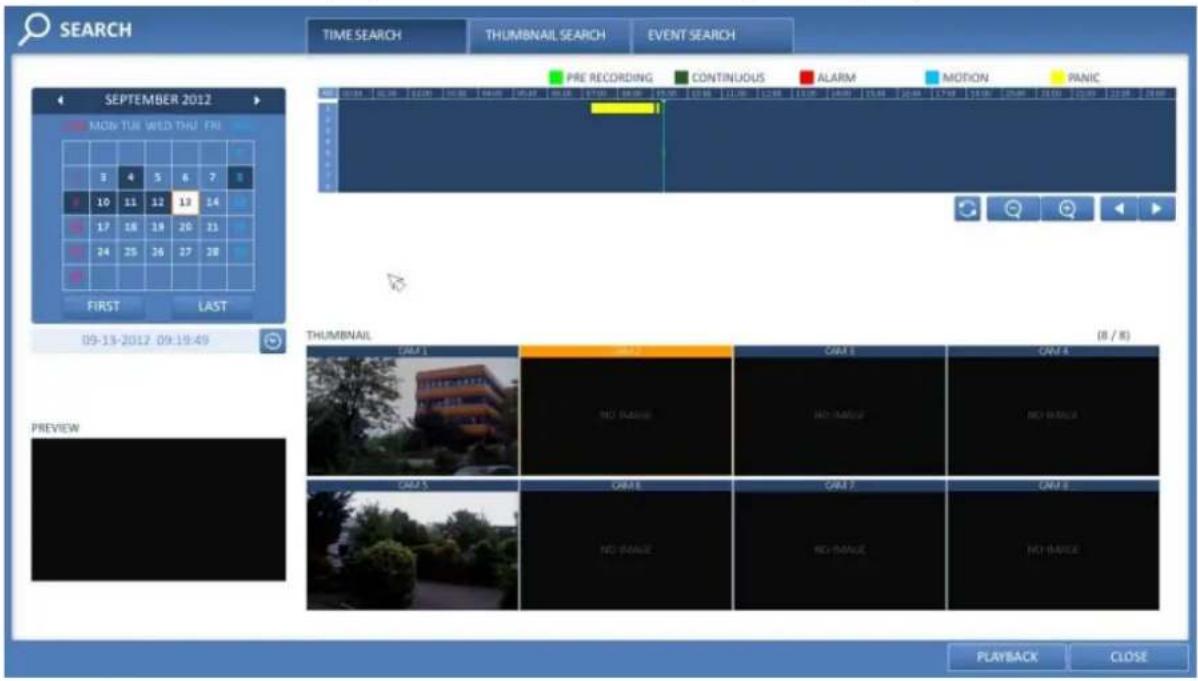Select September 20 in the calendar
Viewport: 1198px width, 681px height.
(185, 227)
